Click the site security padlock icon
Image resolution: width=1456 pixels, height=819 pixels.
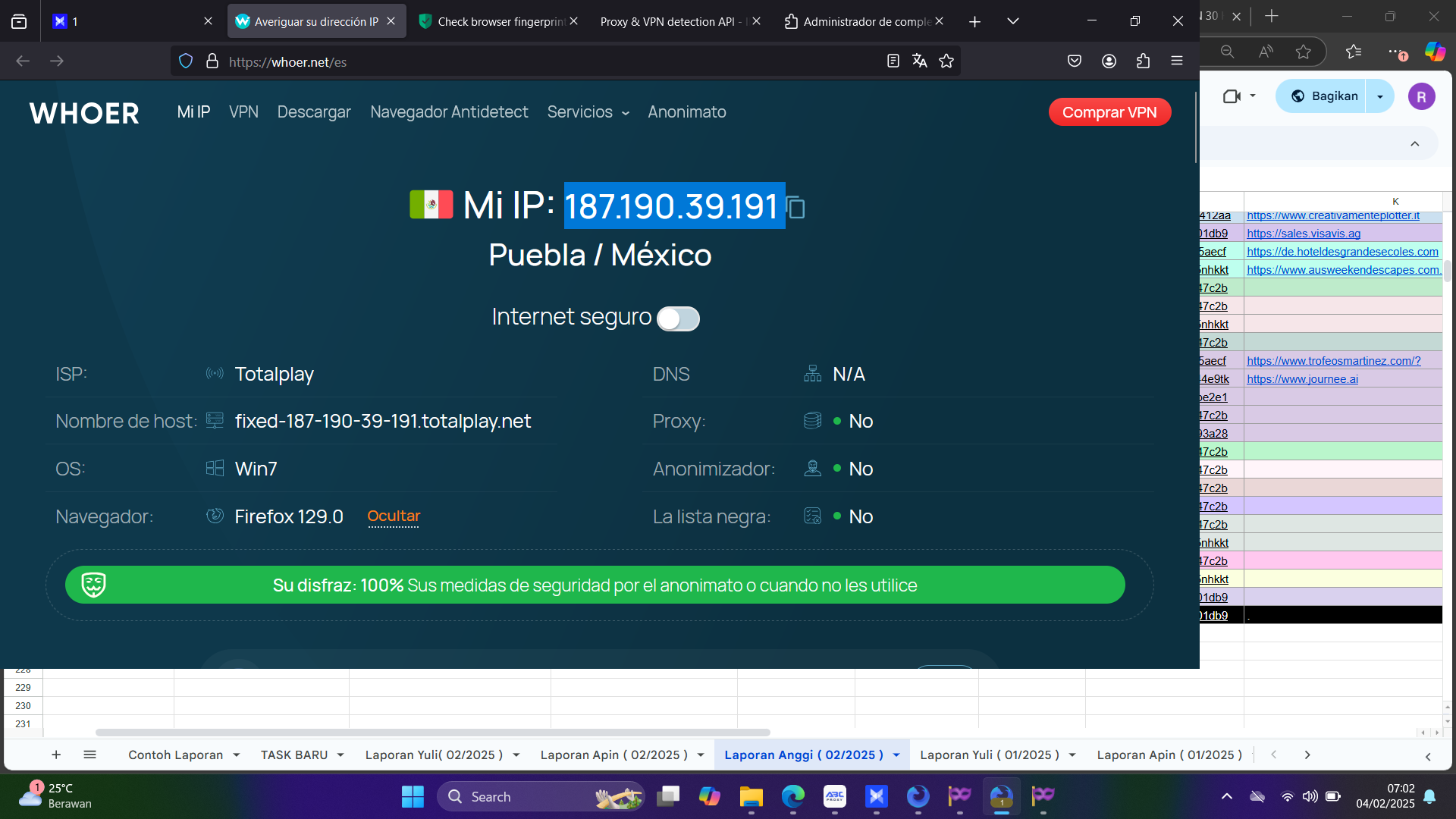click(212, 61)
